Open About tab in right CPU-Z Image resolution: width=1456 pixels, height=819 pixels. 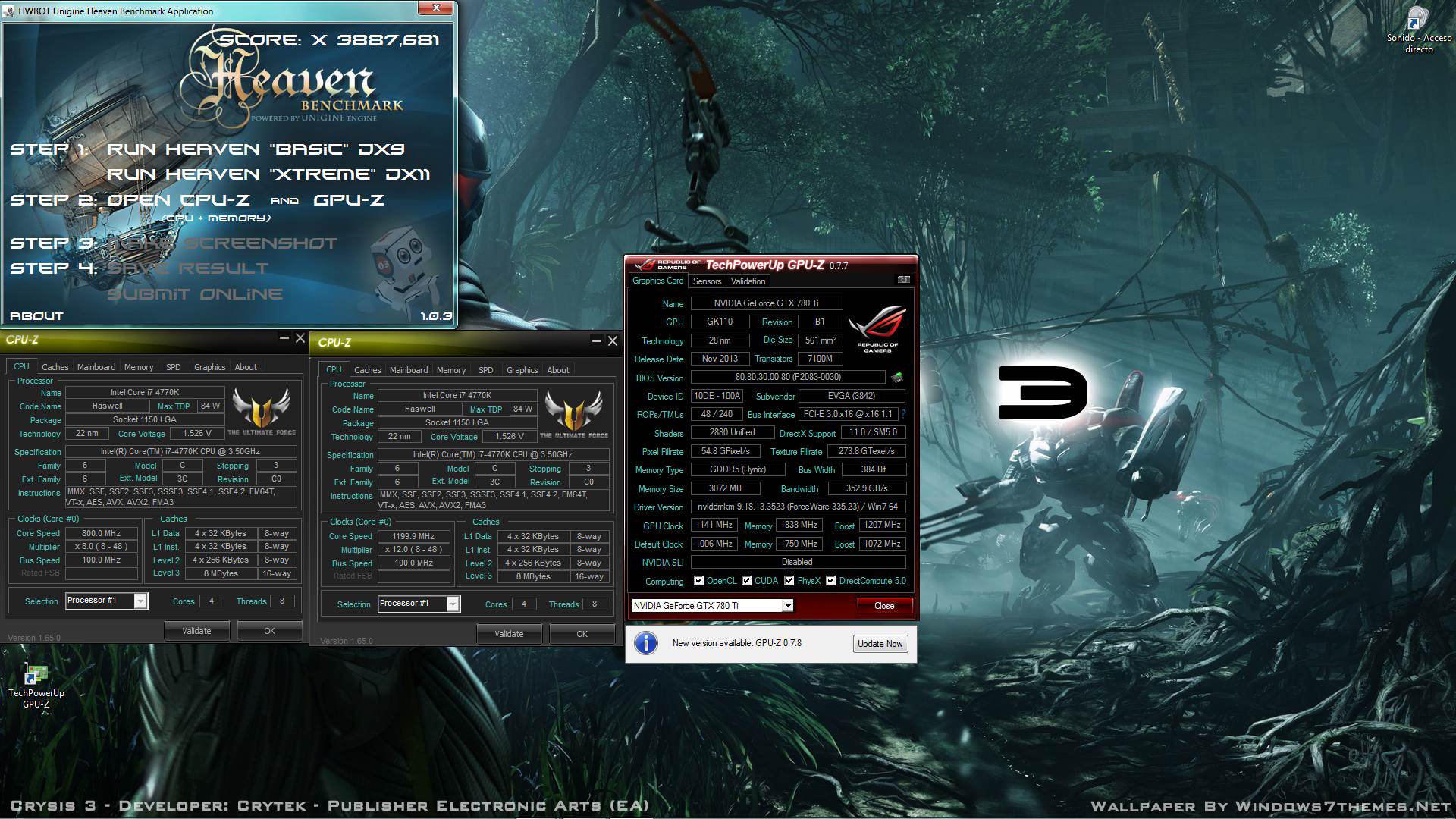click(x=558, y=370)
